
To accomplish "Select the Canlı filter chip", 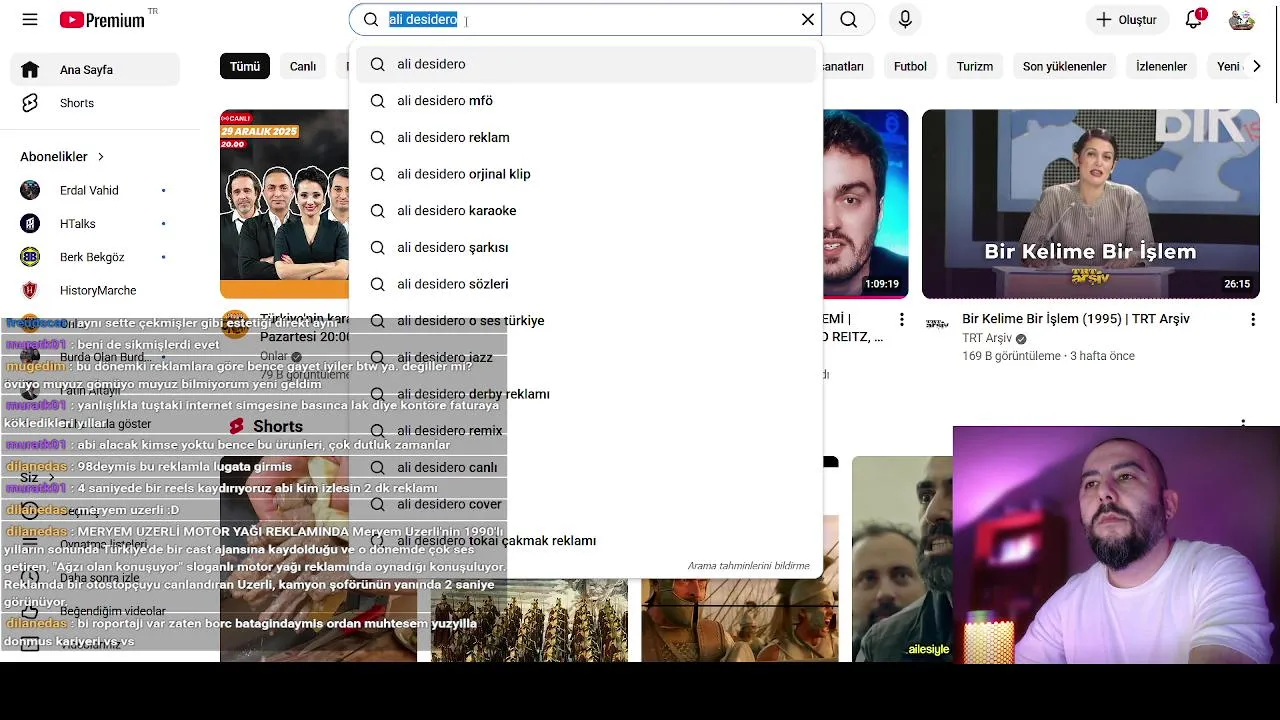I will click(x=303, y=66).
